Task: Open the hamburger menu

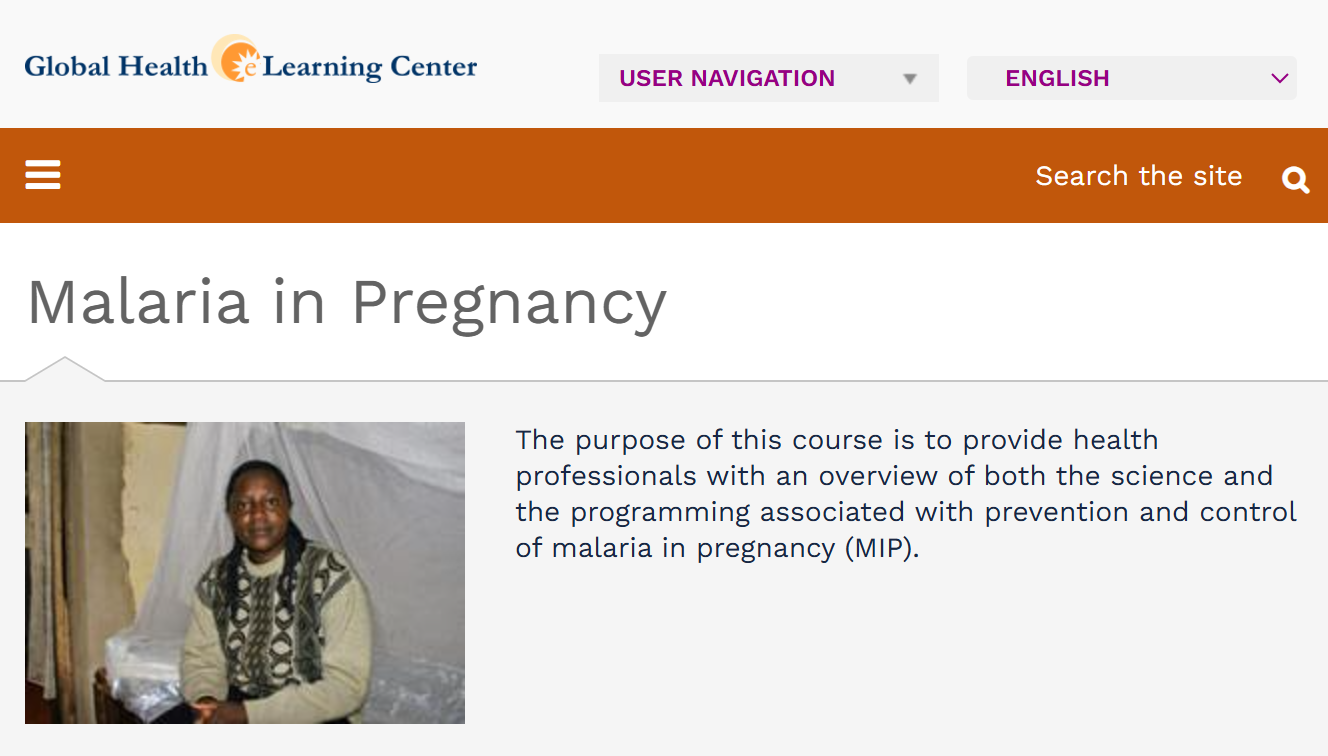Action: click(43, 175)
